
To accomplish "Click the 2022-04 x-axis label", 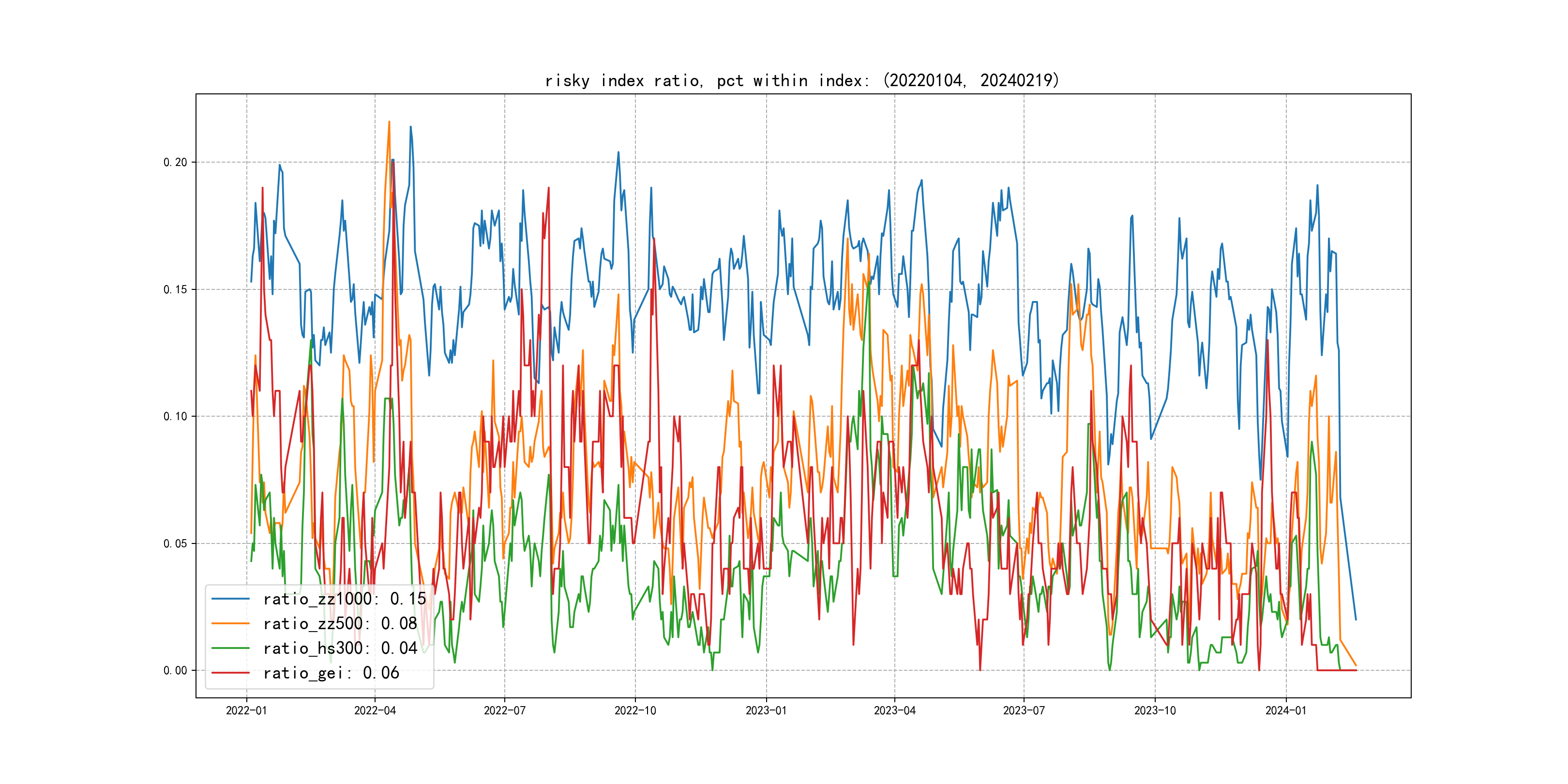I will pyautogui.click(x=375, y=711).
